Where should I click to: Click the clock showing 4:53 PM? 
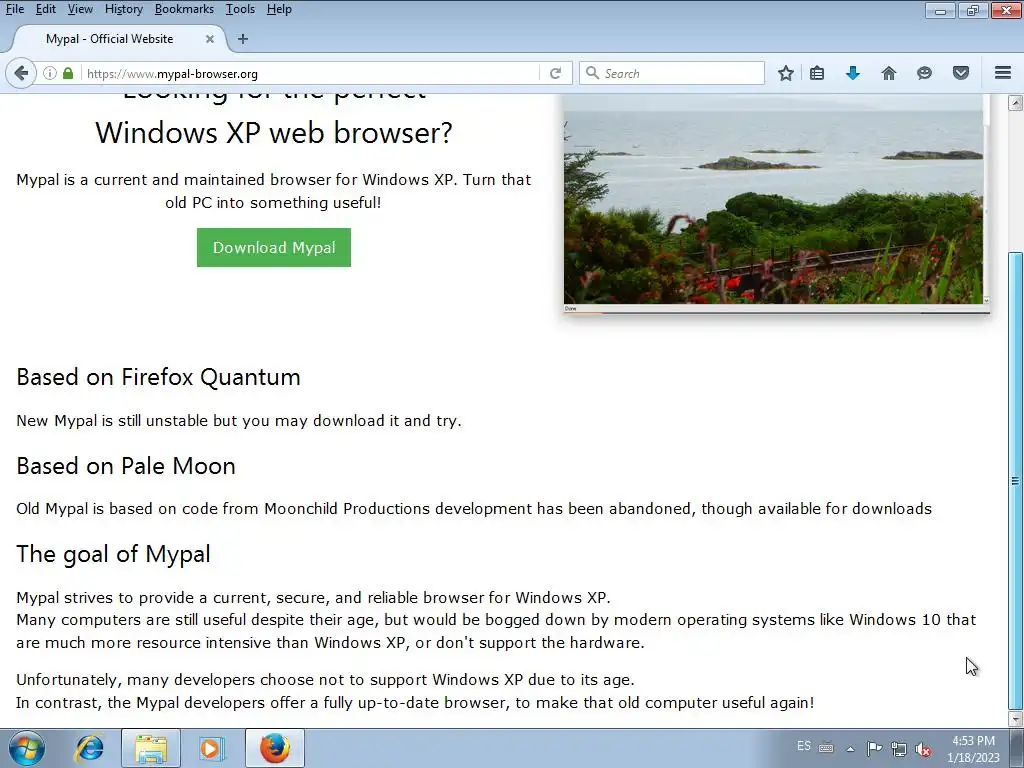pos(973,749)
